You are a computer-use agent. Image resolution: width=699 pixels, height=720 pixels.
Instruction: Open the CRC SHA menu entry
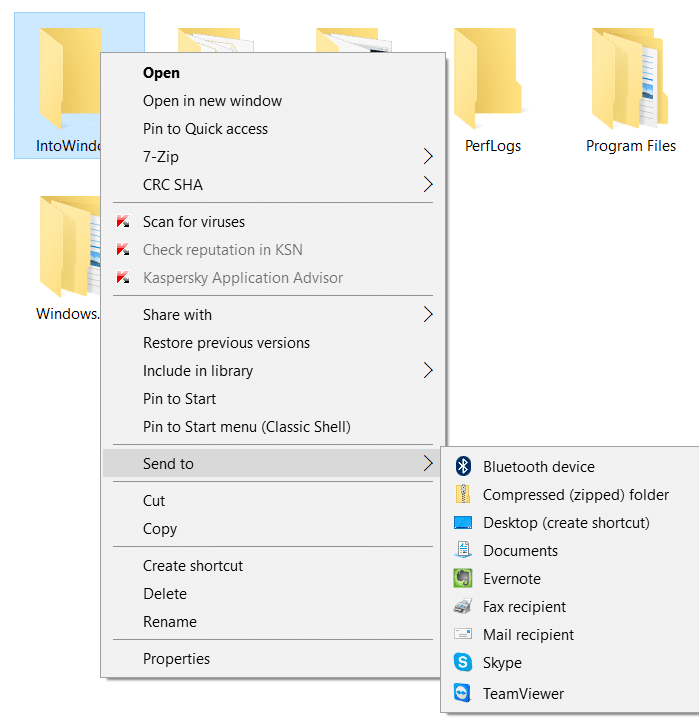[273, 185]
